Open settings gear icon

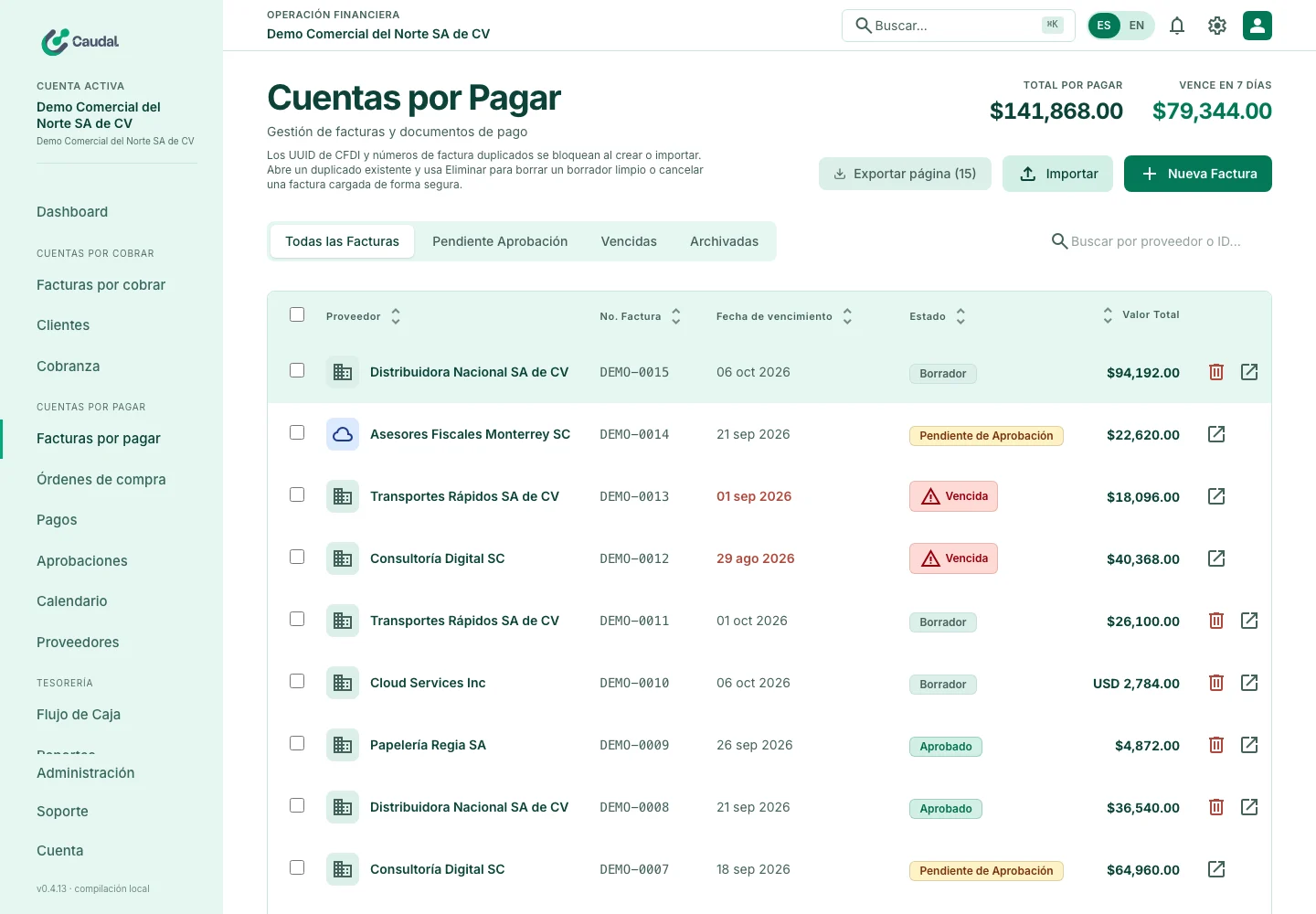click(x=1217, y=26)
